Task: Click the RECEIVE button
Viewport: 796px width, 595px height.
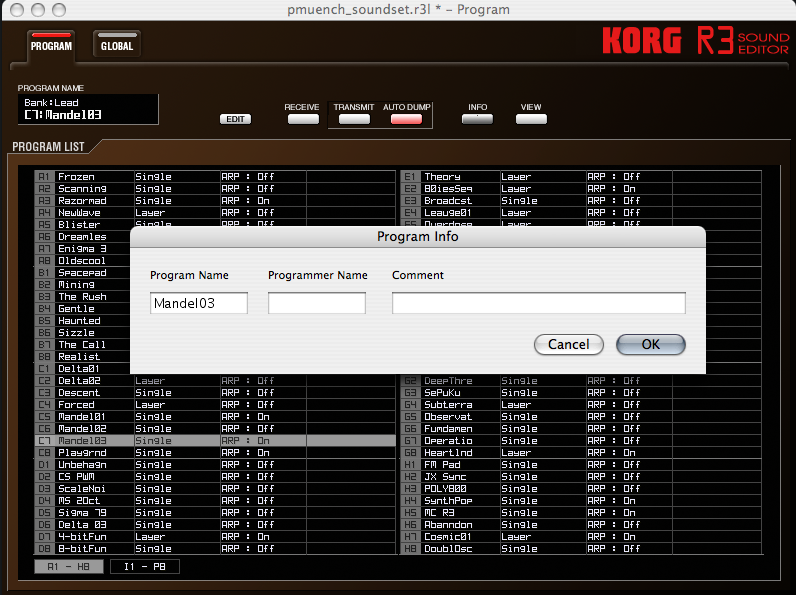Action: 303,119
